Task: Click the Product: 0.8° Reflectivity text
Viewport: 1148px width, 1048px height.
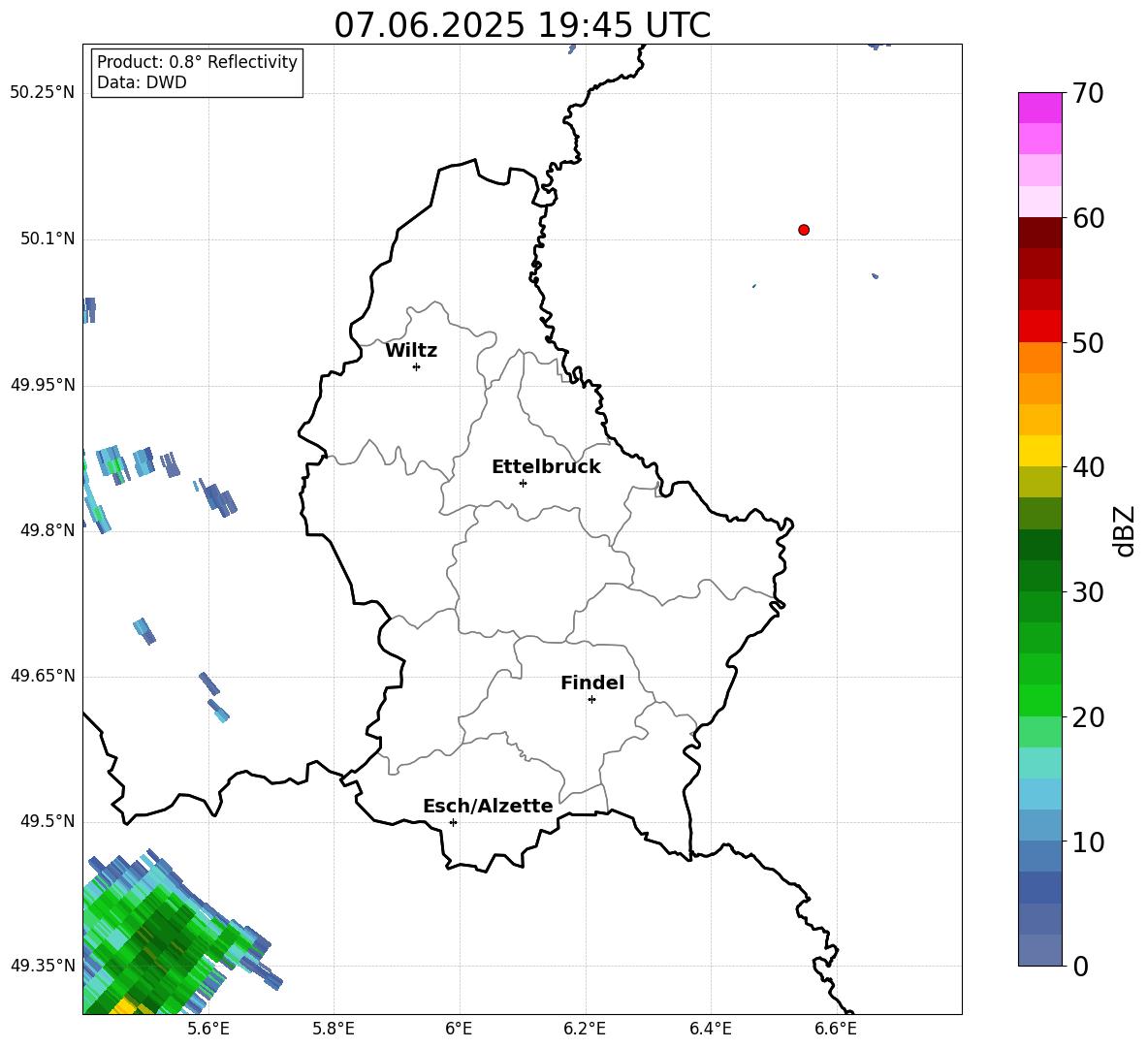Action: click(197, 62)
